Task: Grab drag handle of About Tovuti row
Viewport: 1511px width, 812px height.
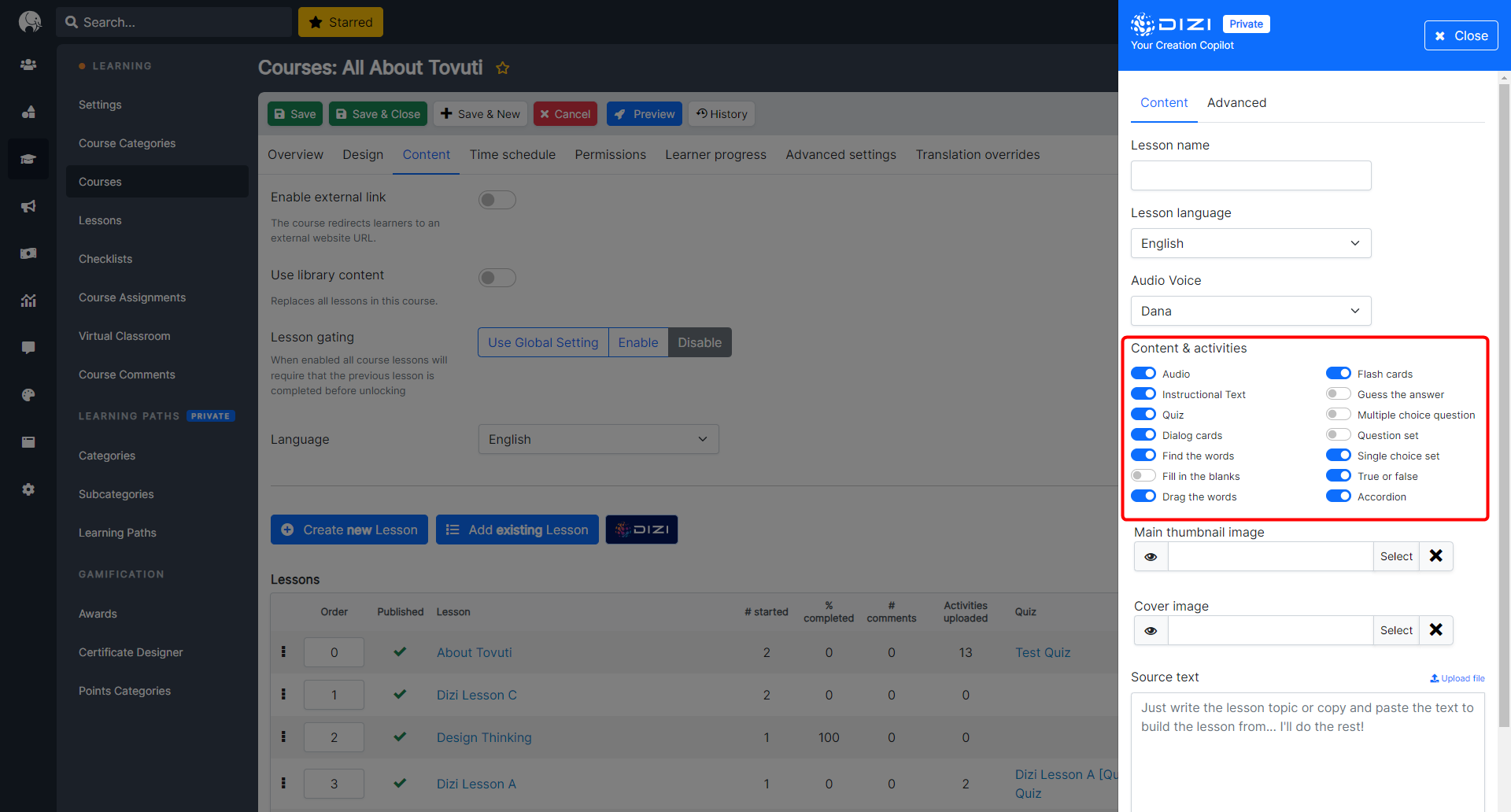Action: coord(283,652)
